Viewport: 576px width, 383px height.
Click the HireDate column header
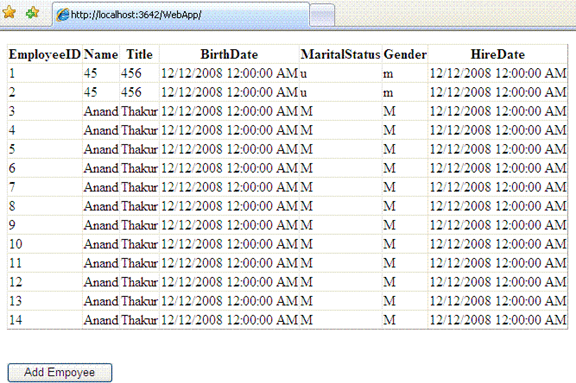coord(498,54)
